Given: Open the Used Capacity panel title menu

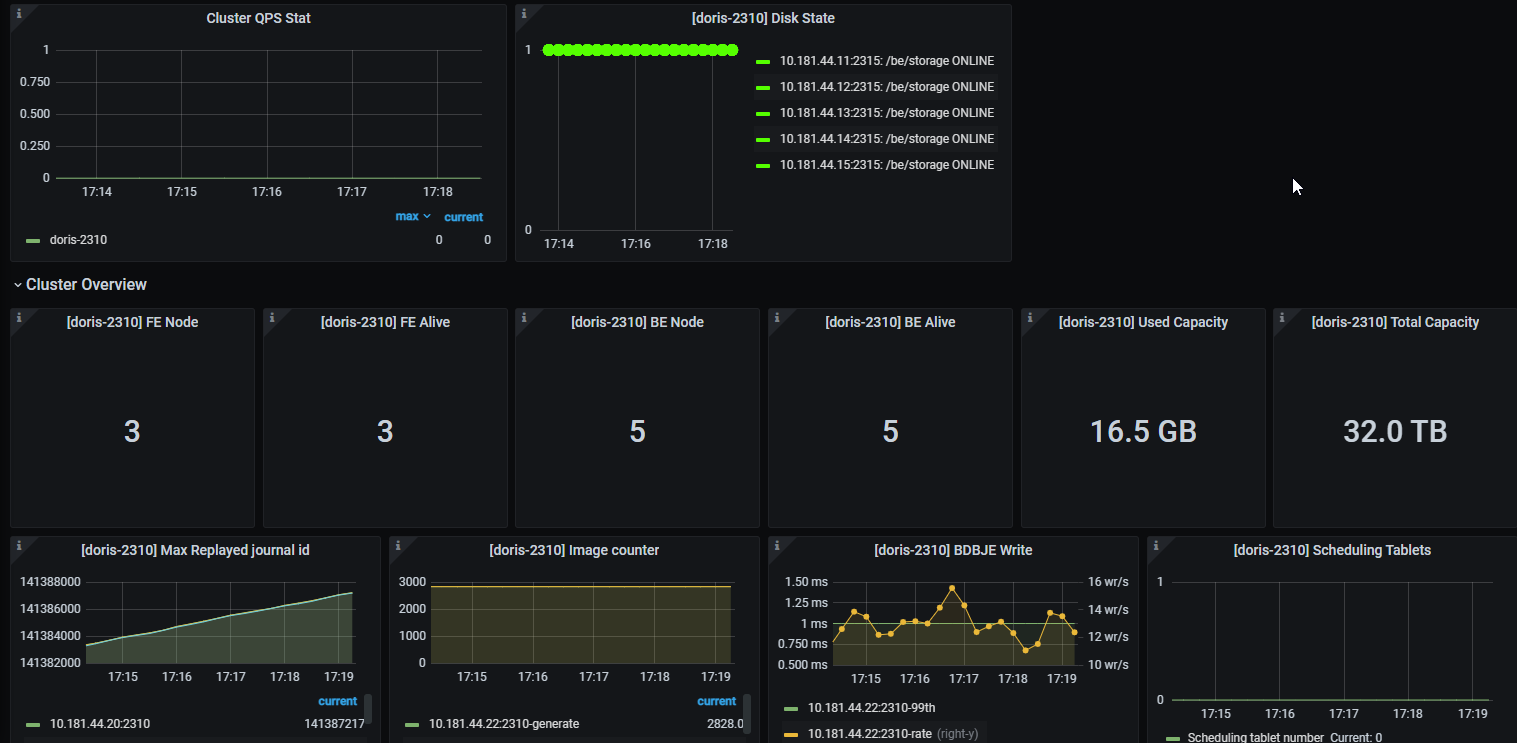Looking at the screenshot, I should tap(1143, 322).
